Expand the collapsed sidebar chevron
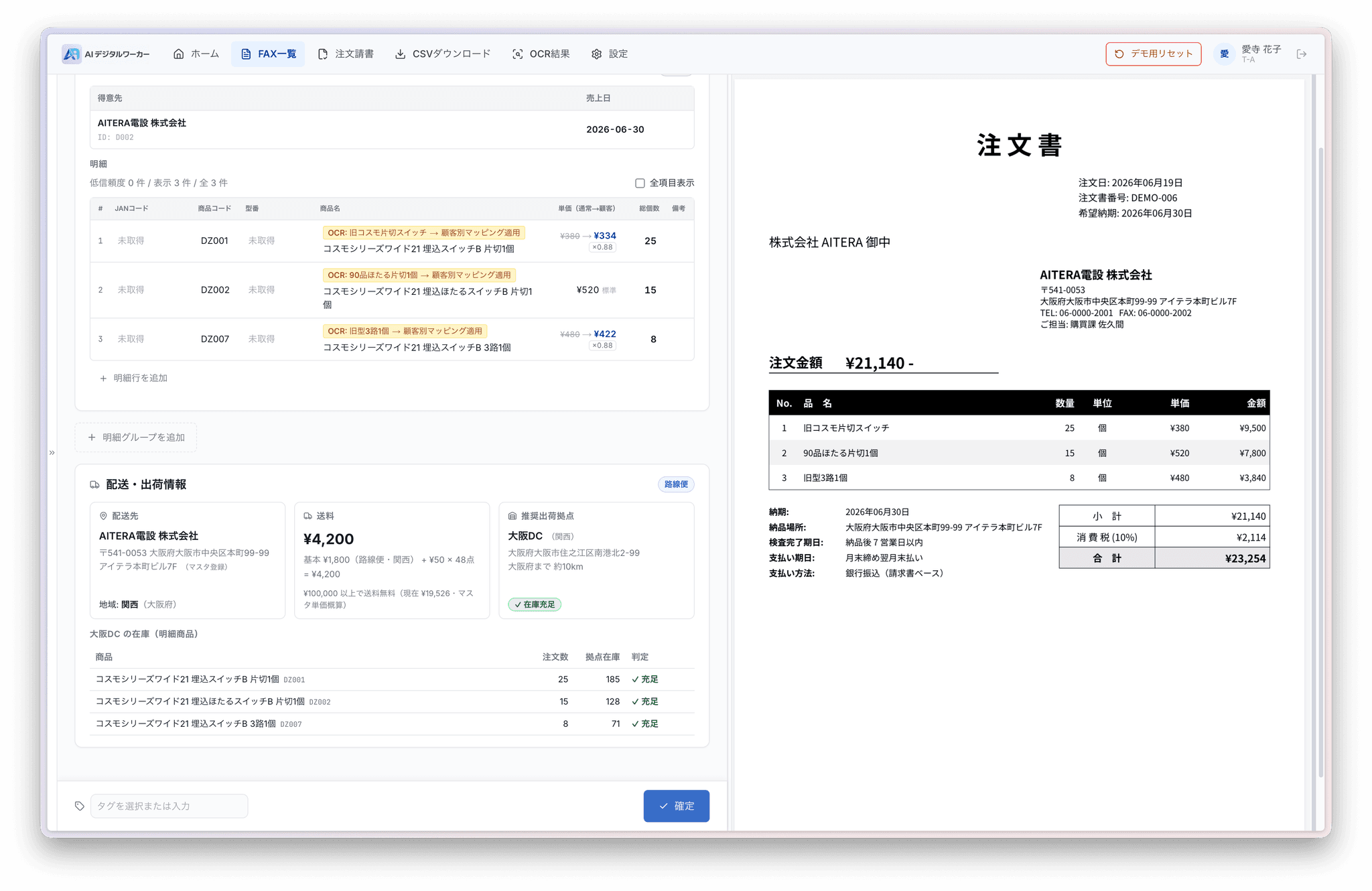Screen dimensions: 1372x891 52,453
